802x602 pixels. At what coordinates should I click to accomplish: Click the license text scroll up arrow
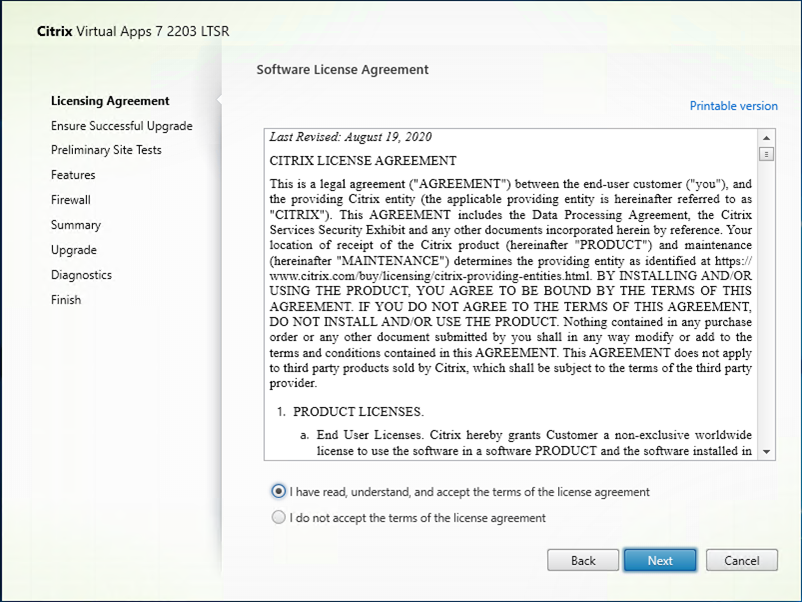coord(766,138)
